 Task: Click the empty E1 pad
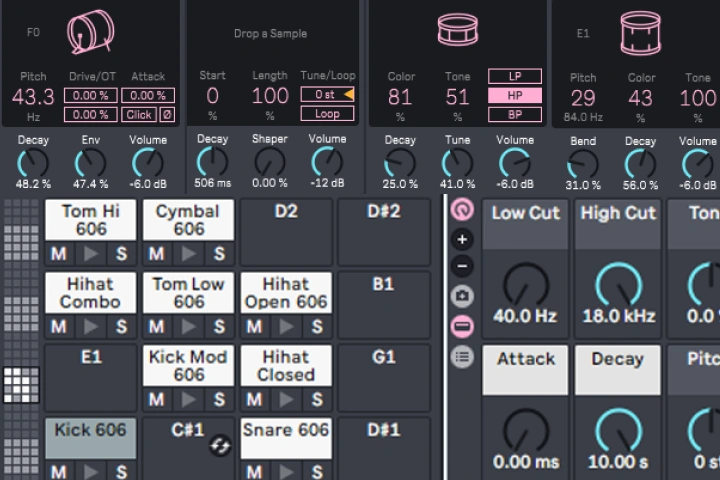tap(91, 378)
